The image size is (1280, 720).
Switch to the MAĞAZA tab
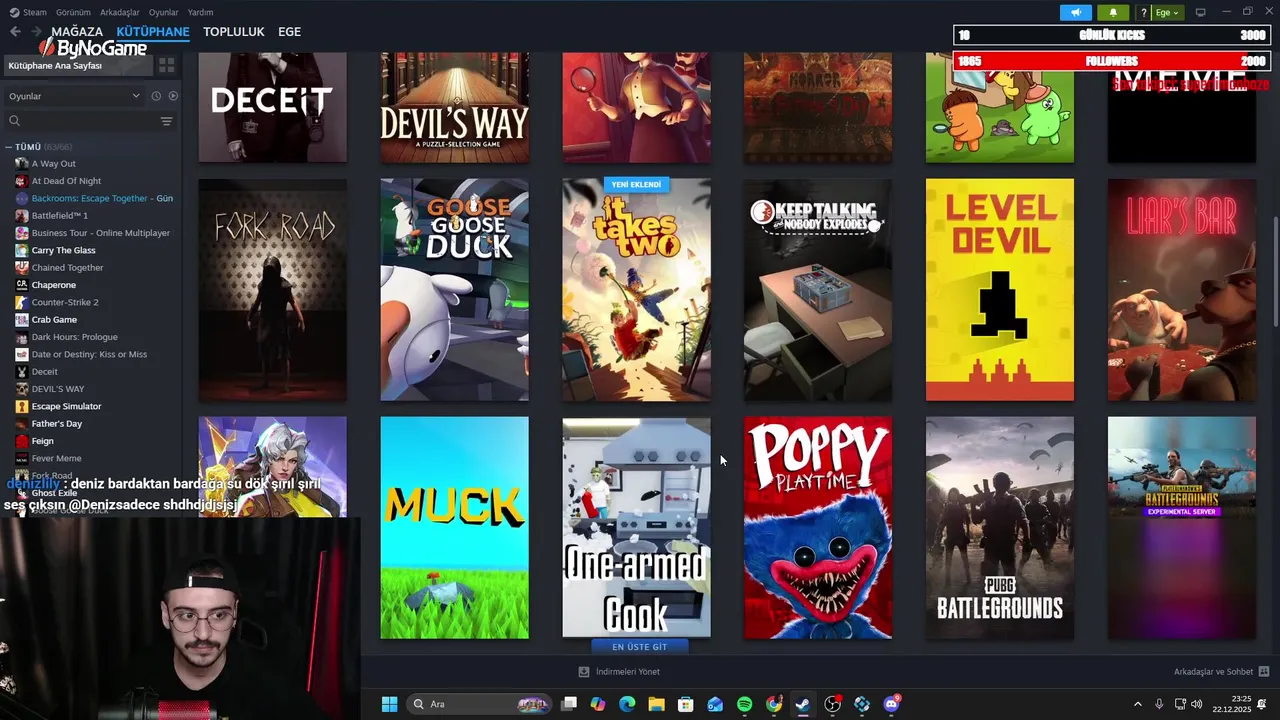(77, 32)
